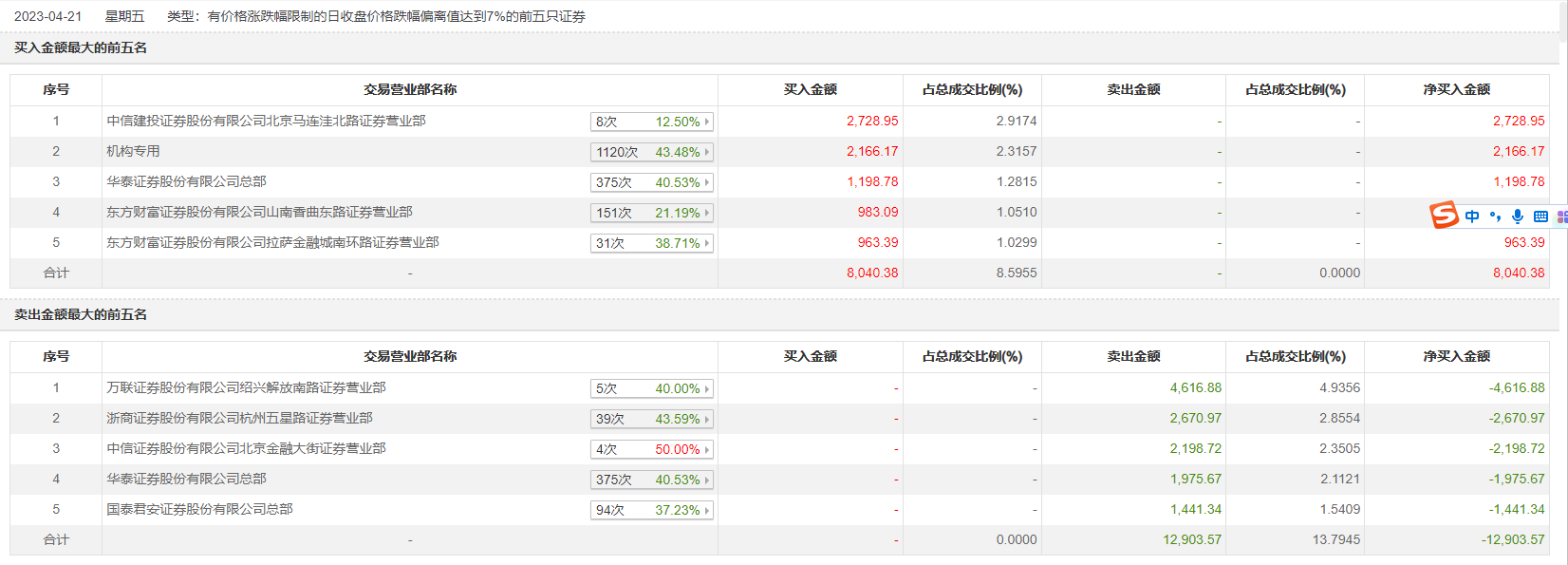This screenshot has height=565, width=1568.
Task: Click the buy proportion value 1.0510
Action: pos(1017,212)
